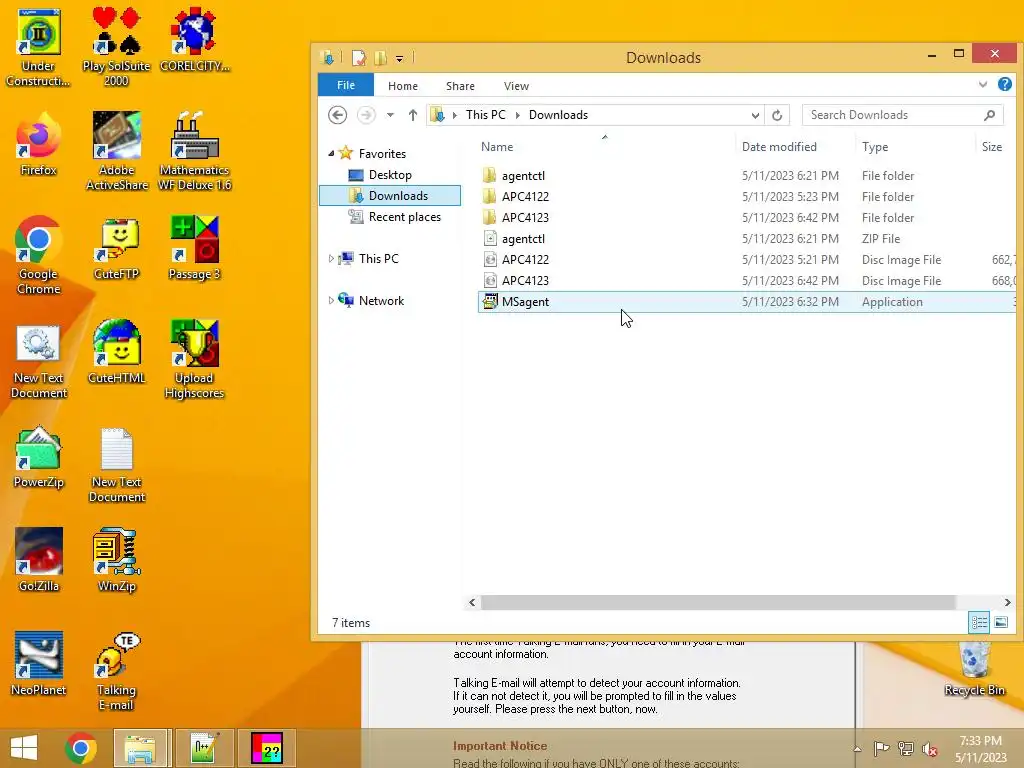Viewport: 1024px width, 768px height.
Task: Click the Search Downloads field
Action: (x=903, y=115)
